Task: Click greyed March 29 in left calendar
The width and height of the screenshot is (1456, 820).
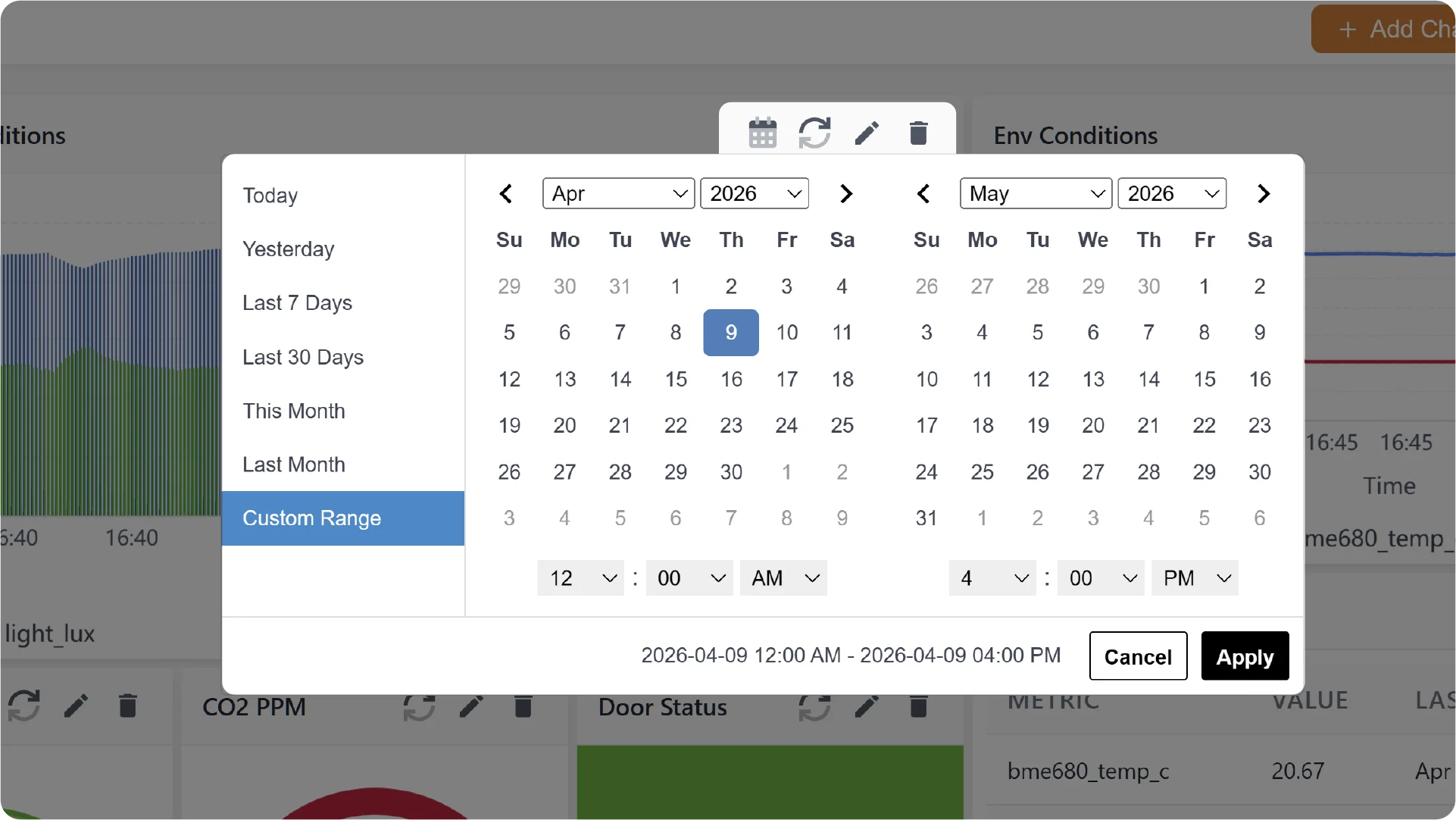Action: pyautogui.click(x=509, y=286)
